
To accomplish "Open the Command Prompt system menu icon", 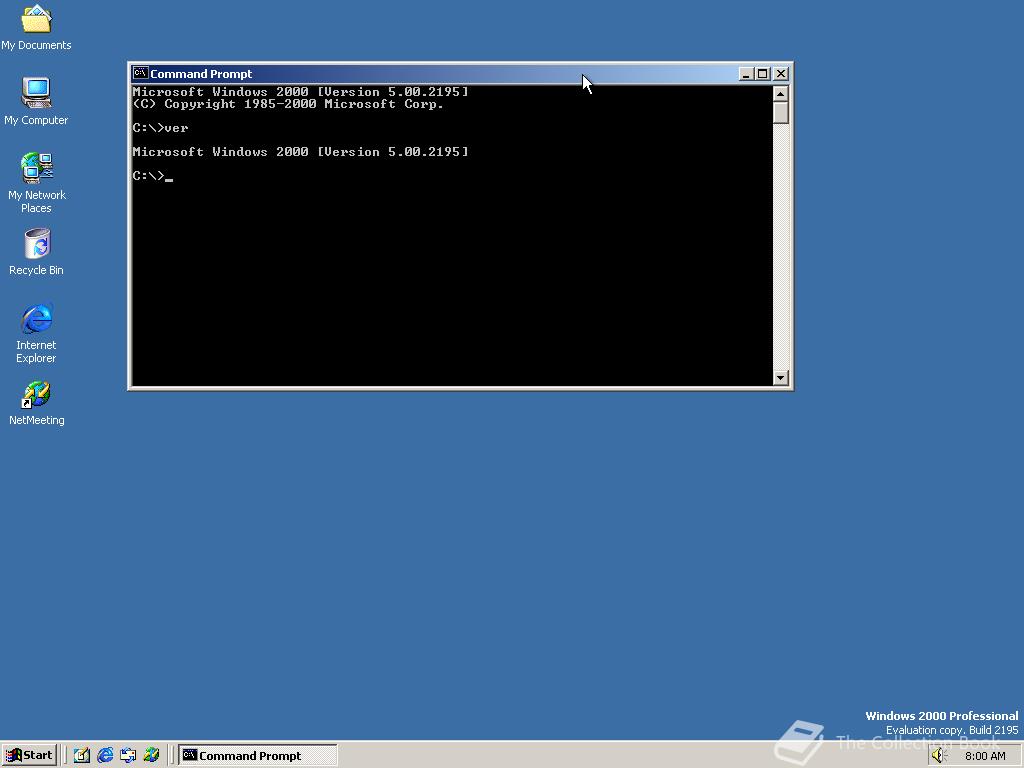I will (x=140, y=73).
